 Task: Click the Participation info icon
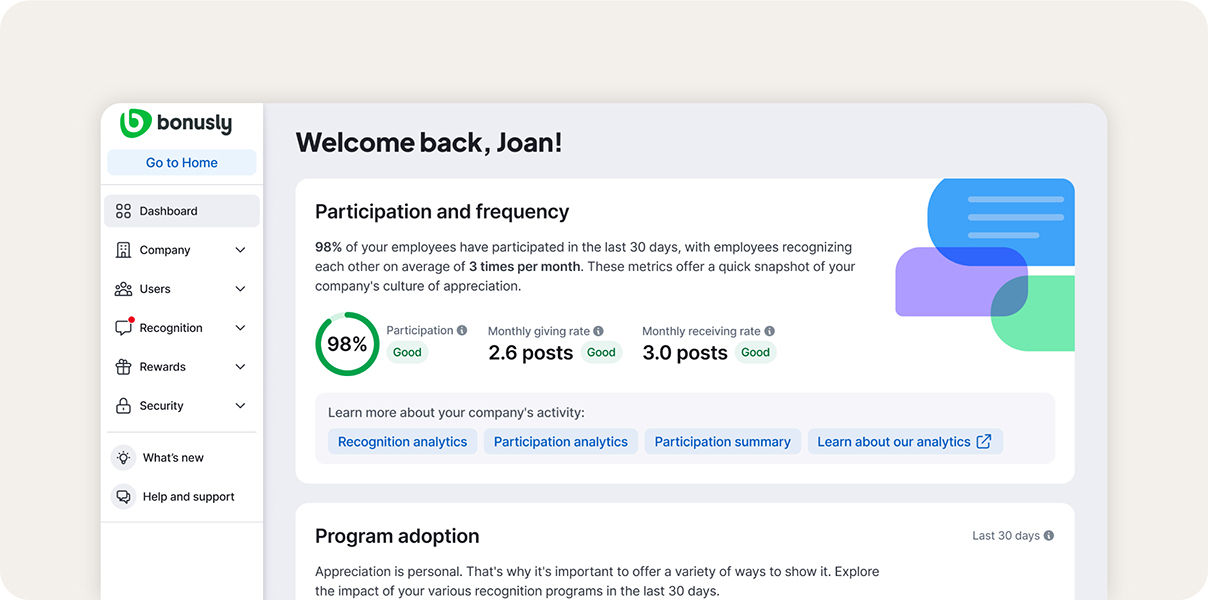462,330
